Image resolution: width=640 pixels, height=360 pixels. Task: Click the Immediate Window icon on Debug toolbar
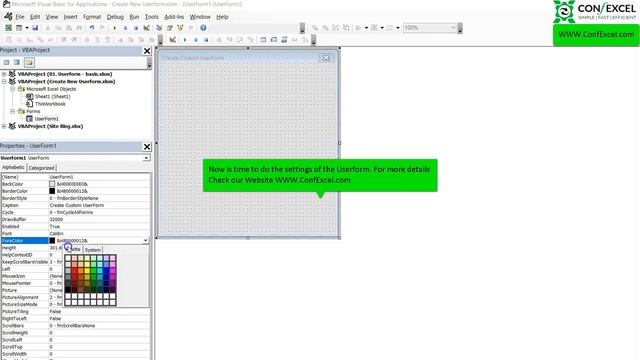coord(273,40)
